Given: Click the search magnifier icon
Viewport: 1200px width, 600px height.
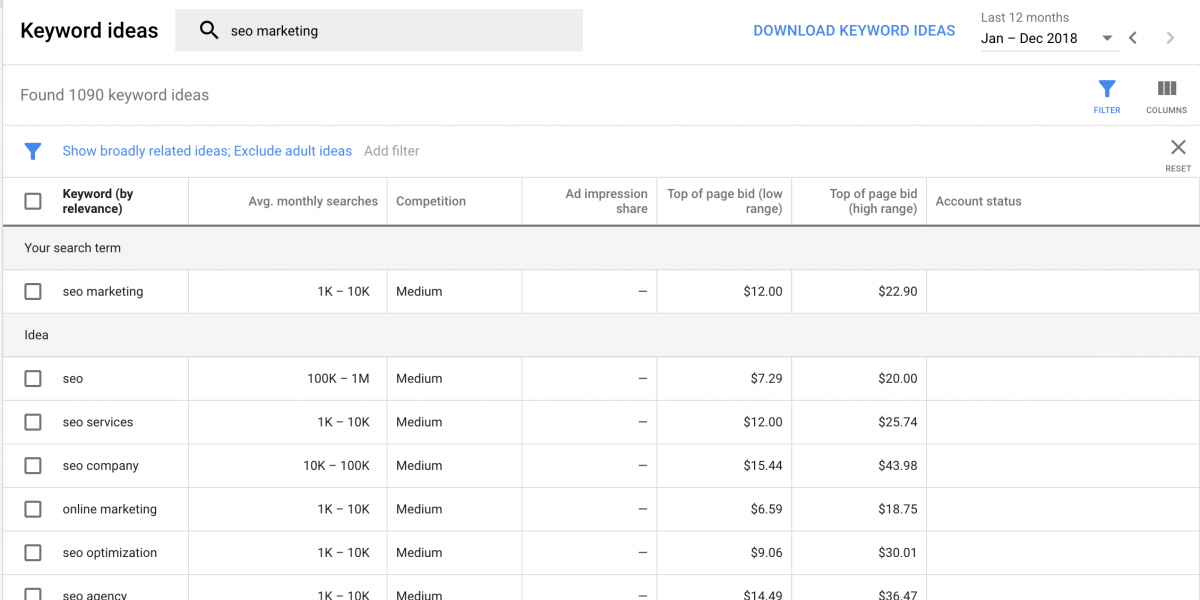Looking at the screenshot, I should click(209, 30).
